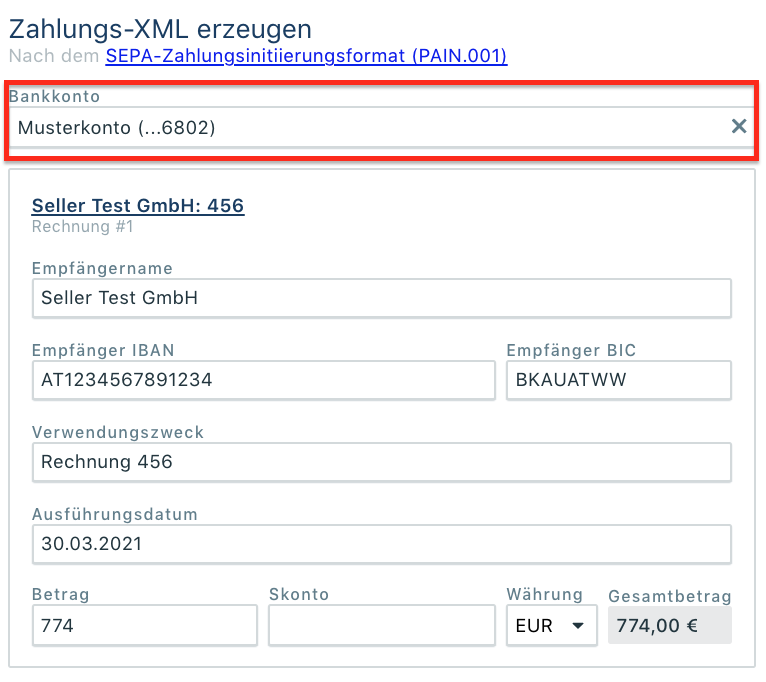Image resolution: width=766 pixels, height=682 pixels.
Task: Click the Zahlungs-XML erzeugen heading
Action: pyautogui.click(x=160, y=29)
